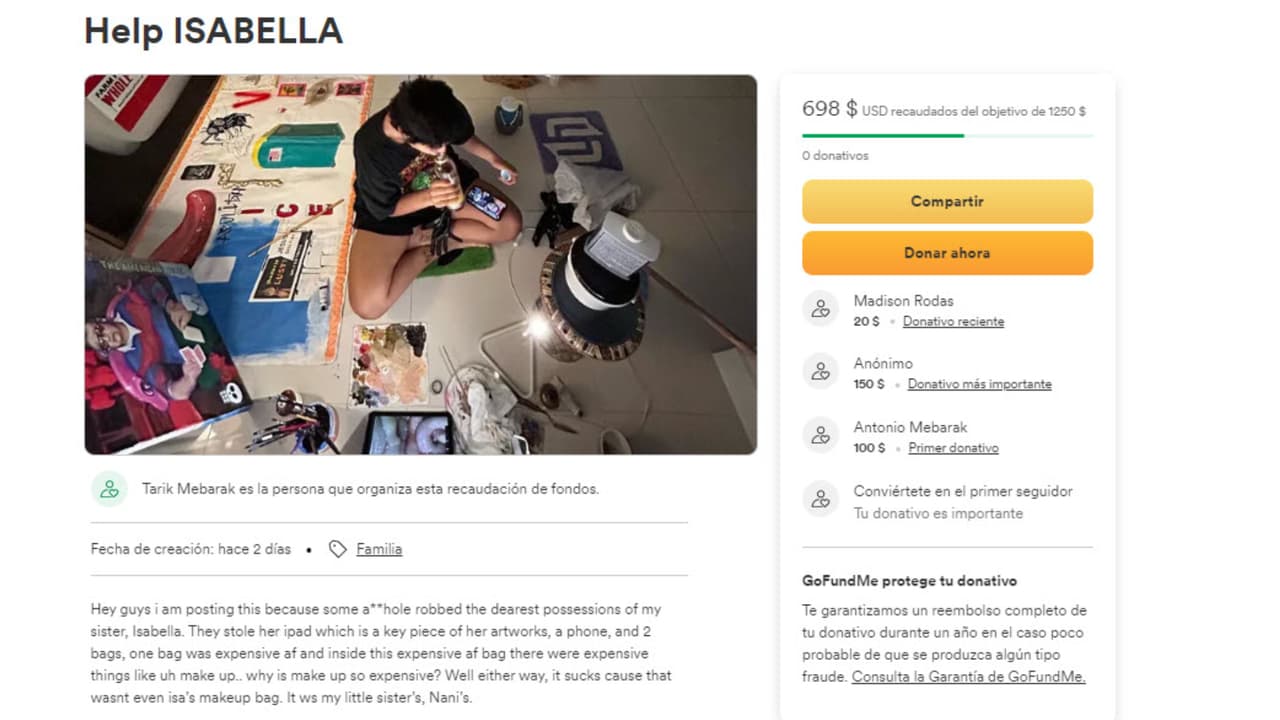The height and width of the screenshot is (720, 1280).
Task: Click the bullet separator after creation date
Action: (310, 549)
